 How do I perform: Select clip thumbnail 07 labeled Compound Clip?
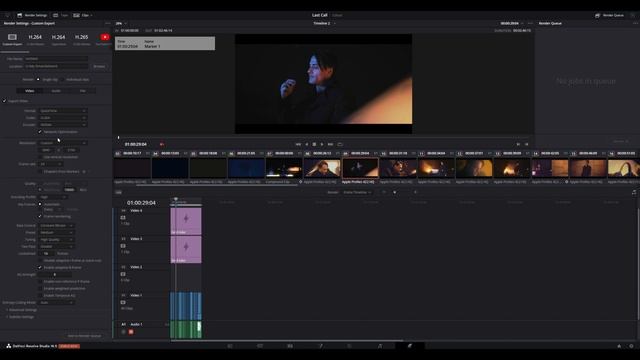click(284, 168)
